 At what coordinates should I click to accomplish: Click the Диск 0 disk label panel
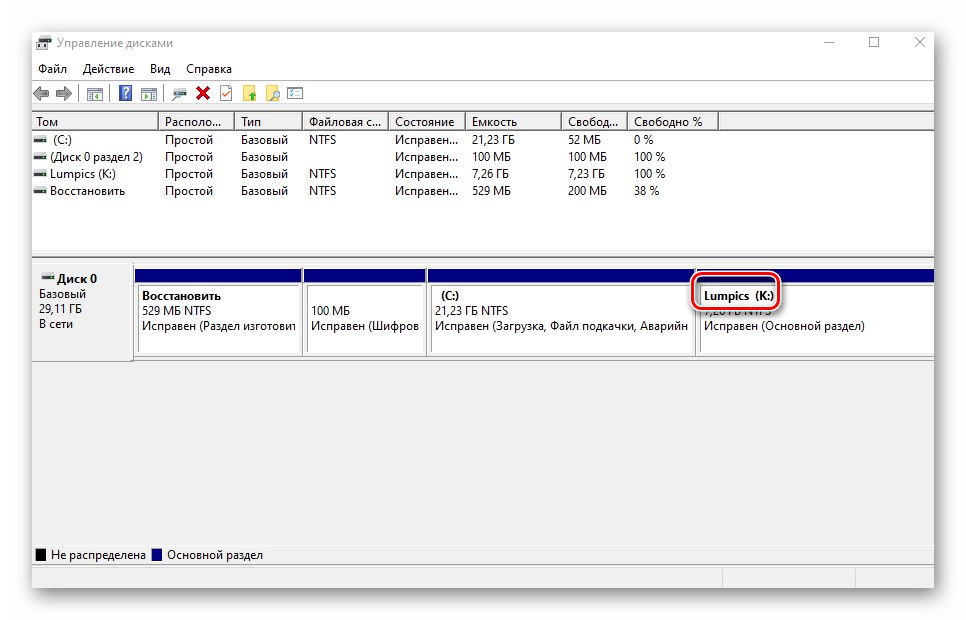point(83,312)
